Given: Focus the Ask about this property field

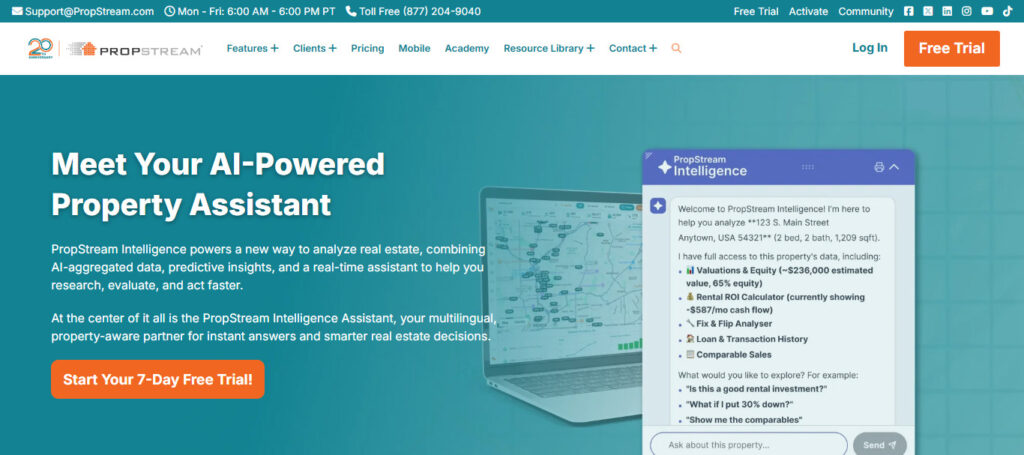Looking at the screenshot, I should tap(748, 445).
